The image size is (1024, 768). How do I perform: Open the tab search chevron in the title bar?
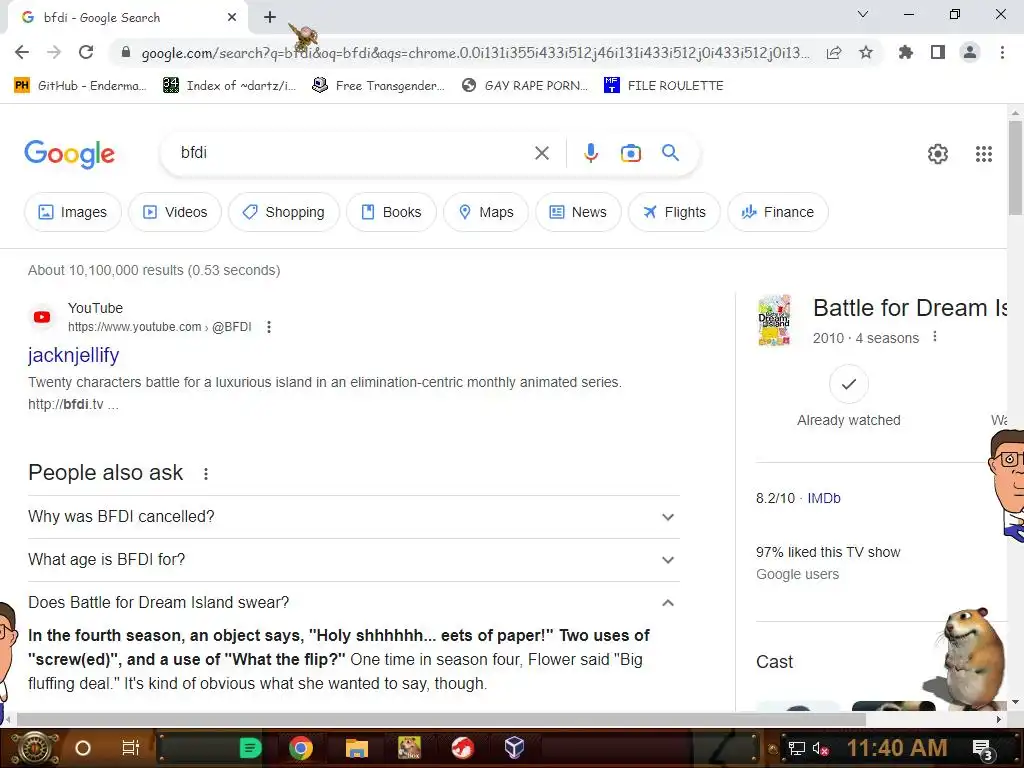[x=862, y=14]
